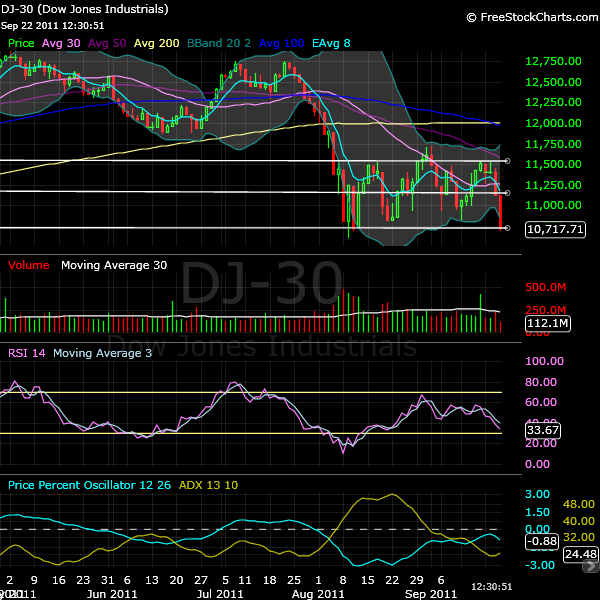Click the Price Percent Oscillator 12 26 label
The height and width of the screenshot is (600, 600).
click(x=88, y=485)
